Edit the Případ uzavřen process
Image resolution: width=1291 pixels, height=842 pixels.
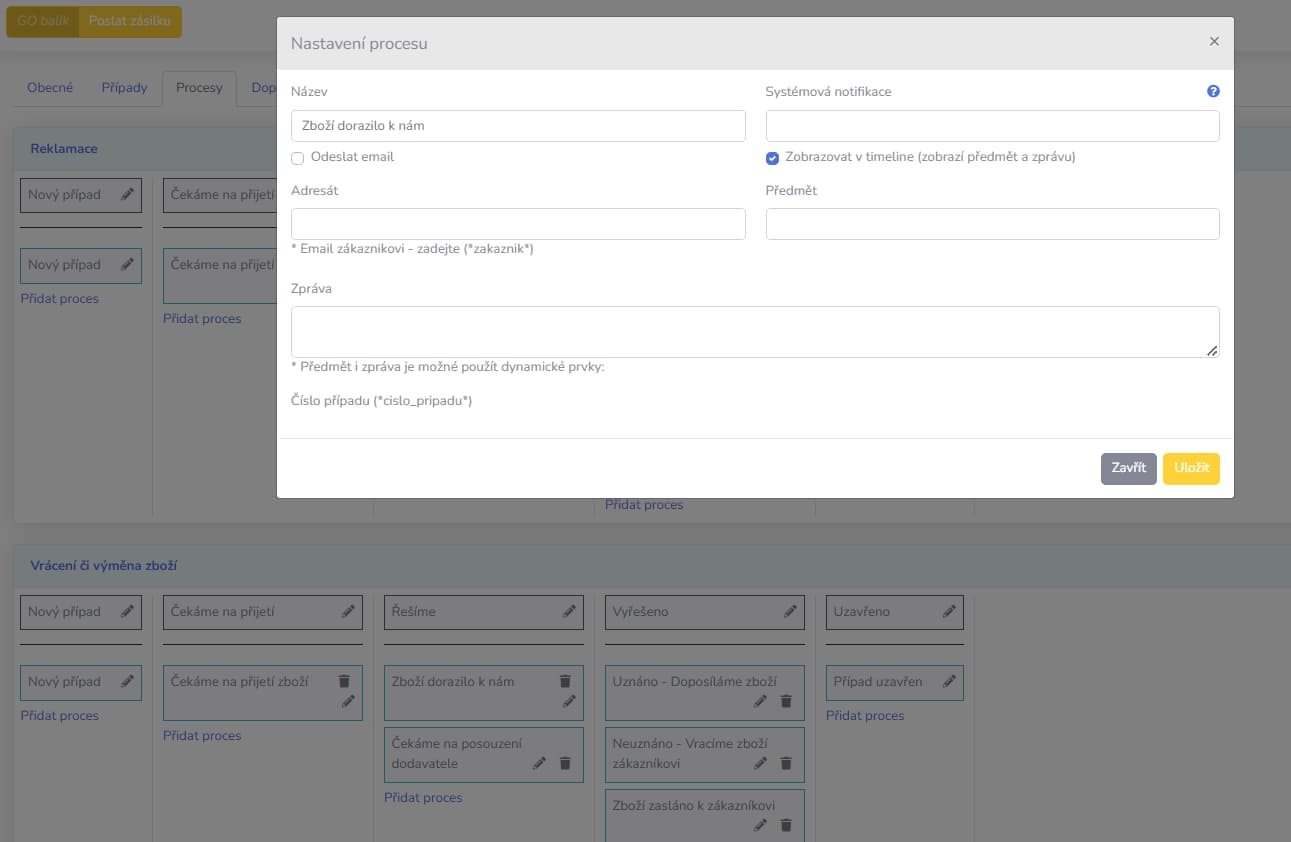tap(949, 682)
